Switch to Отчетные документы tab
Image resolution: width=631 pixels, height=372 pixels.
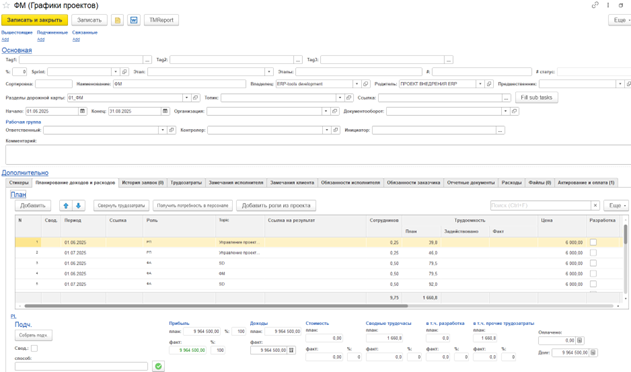click(471, 183)
